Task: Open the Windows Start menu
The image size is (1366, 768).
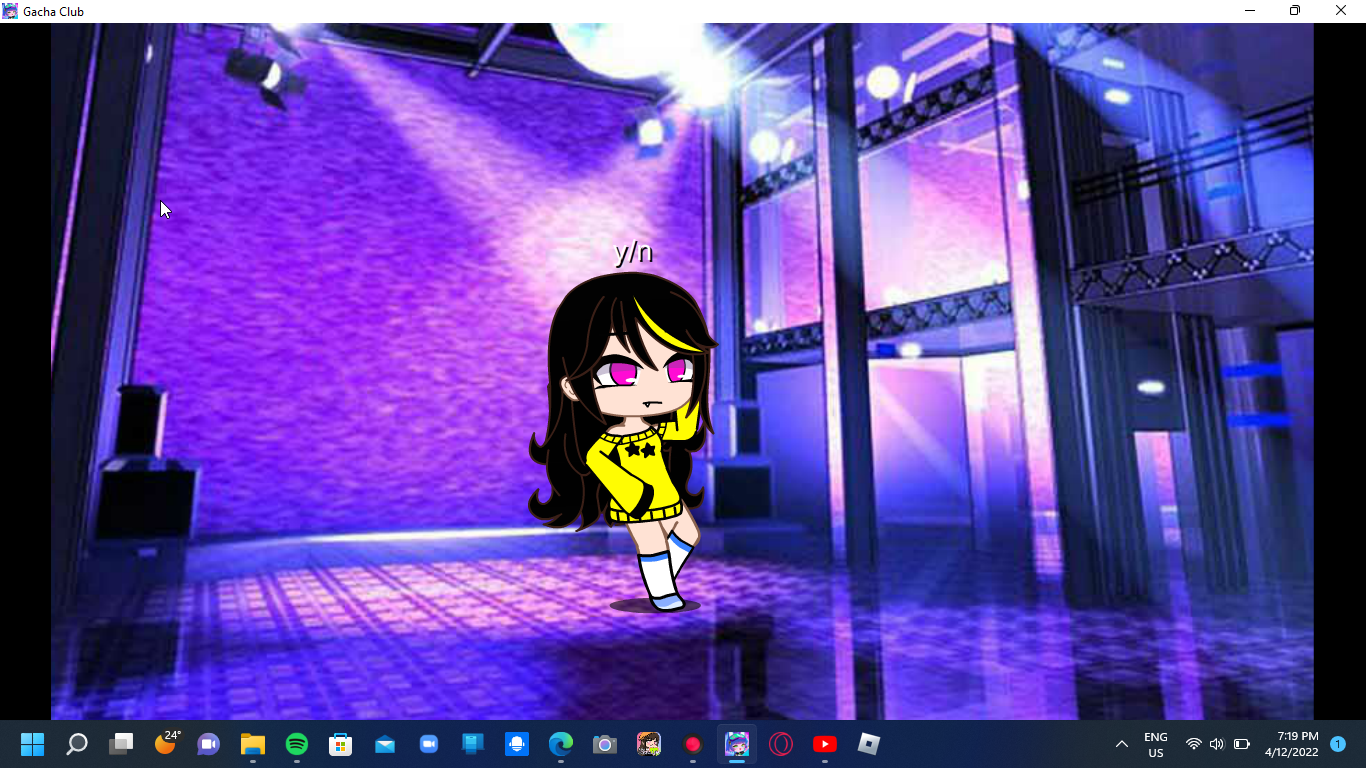Action: click(x=33, y=744)
